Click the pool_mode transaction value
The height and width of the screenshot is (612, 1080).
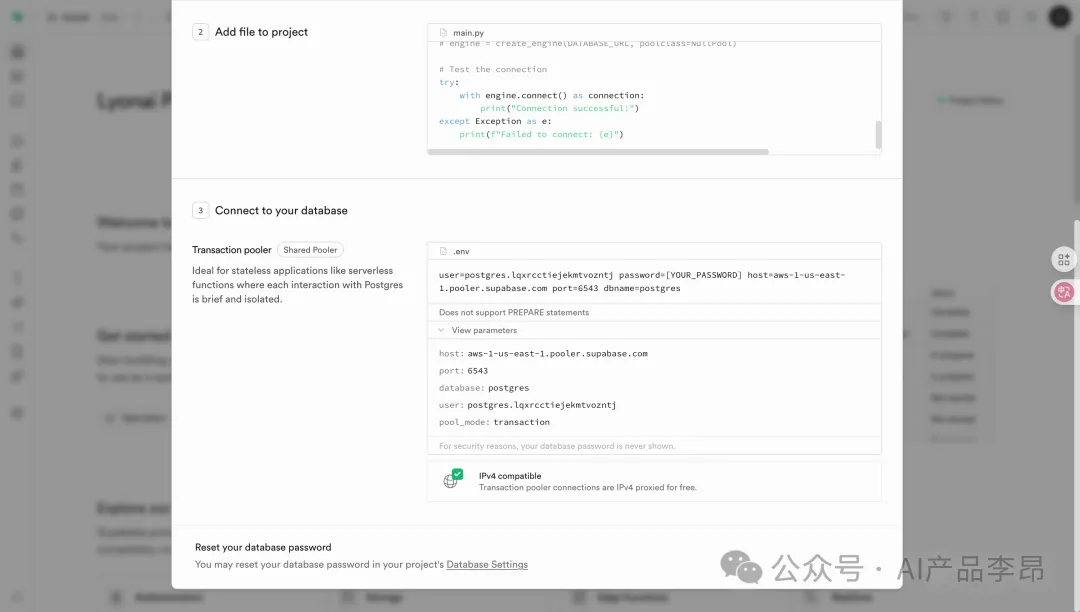tap(521, 422)
